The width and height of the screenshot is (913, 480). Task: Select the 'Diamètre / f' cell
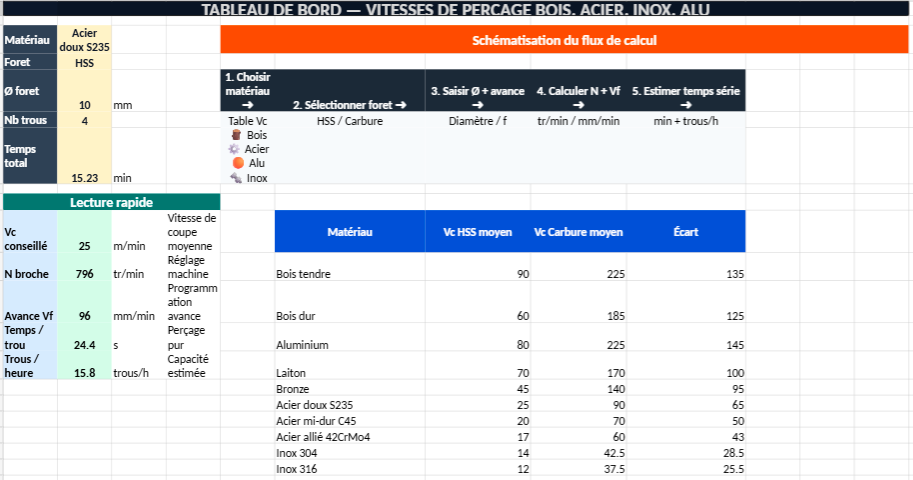click(477, 121)
